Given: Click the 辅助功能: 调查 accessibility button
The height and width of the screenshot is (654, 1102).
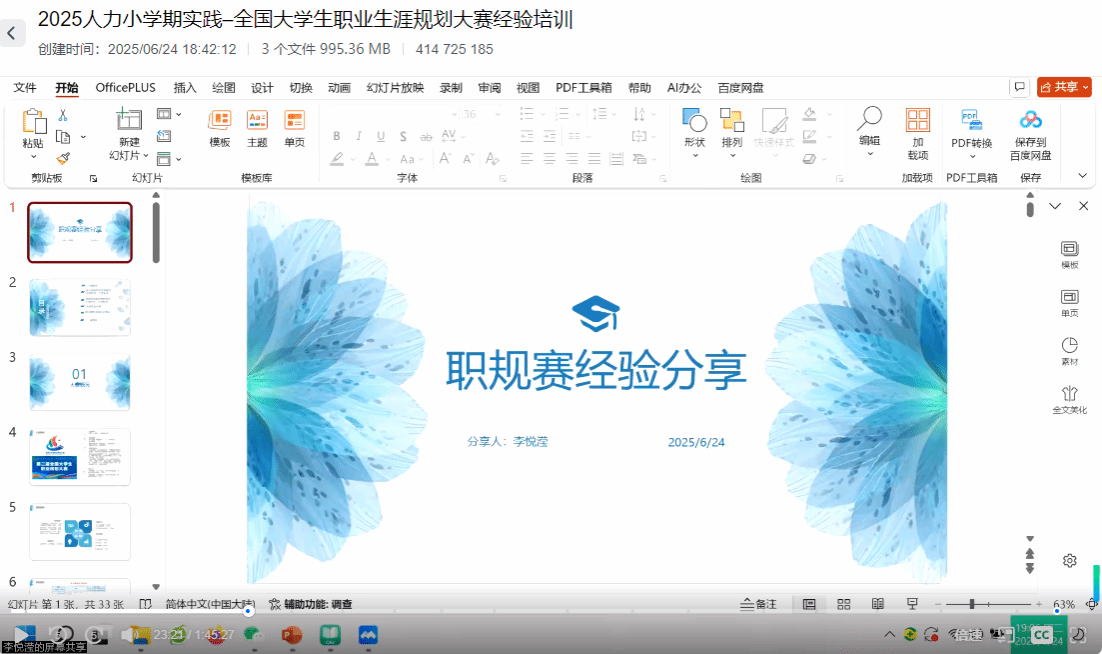Looking at the screenshot, I should pos(310,604).
